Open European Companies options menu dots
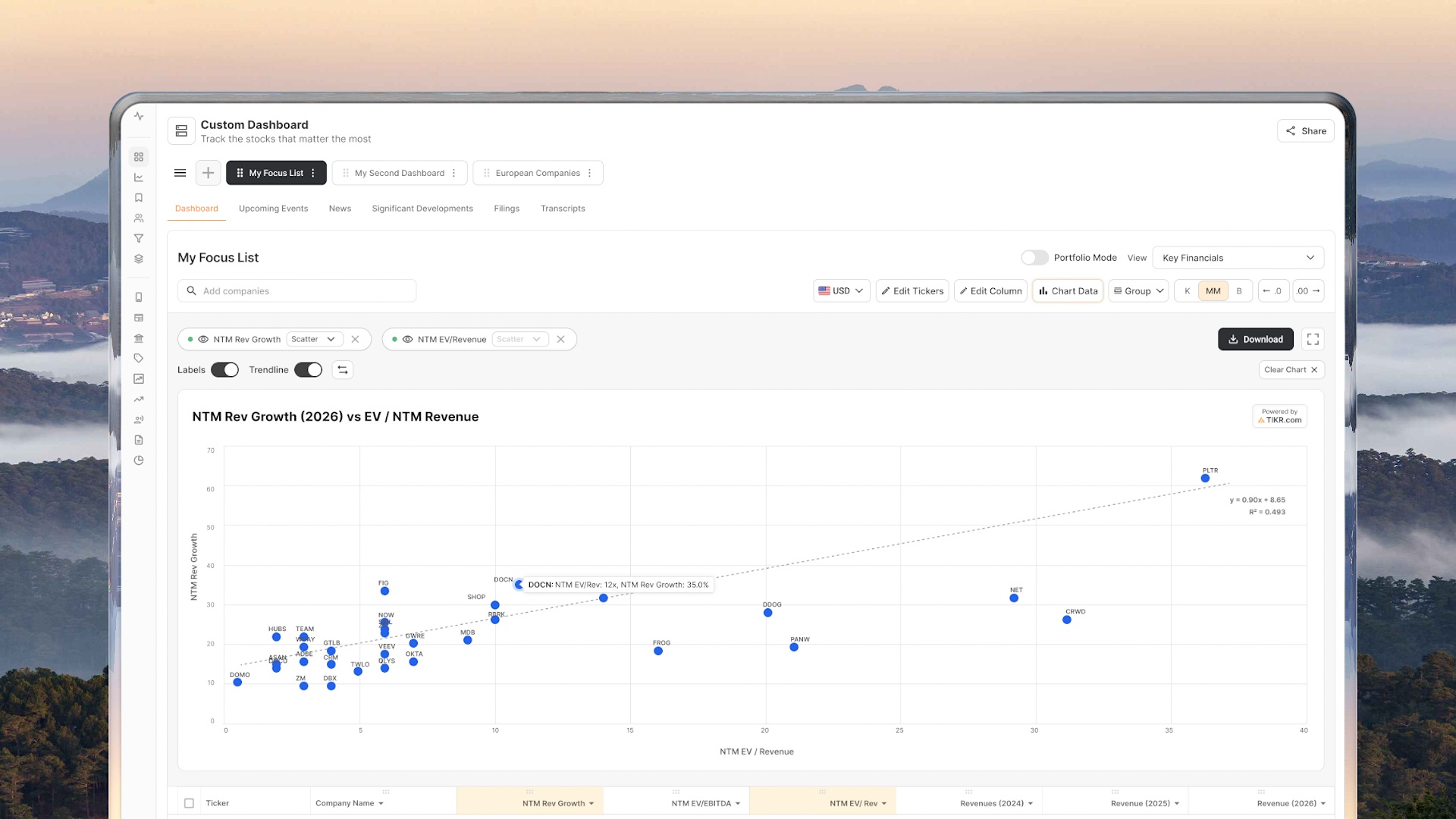Viewport: 1456px width, 819px height. [589, 173]
